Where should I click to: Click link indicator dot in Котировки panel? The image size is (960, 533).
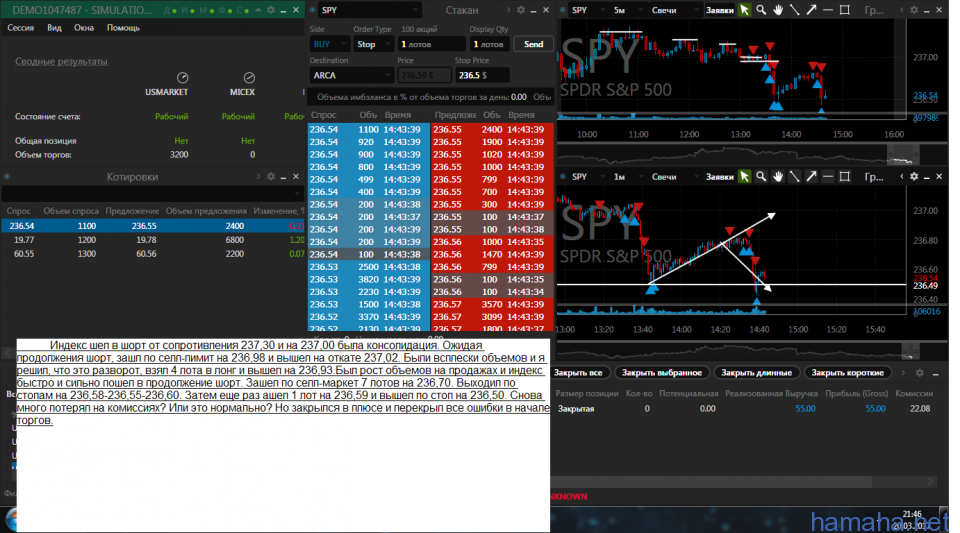coord(7,176)
